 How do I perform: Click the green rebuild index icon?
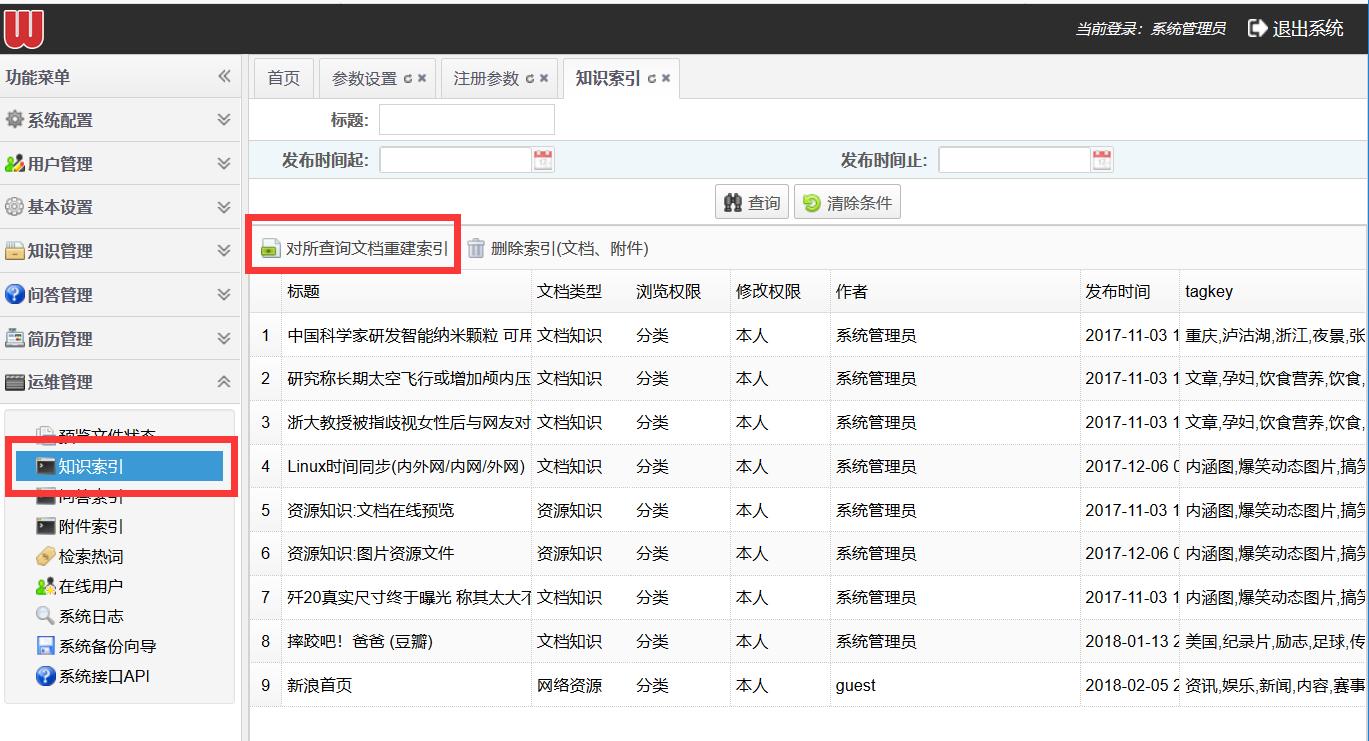point(270,249)
